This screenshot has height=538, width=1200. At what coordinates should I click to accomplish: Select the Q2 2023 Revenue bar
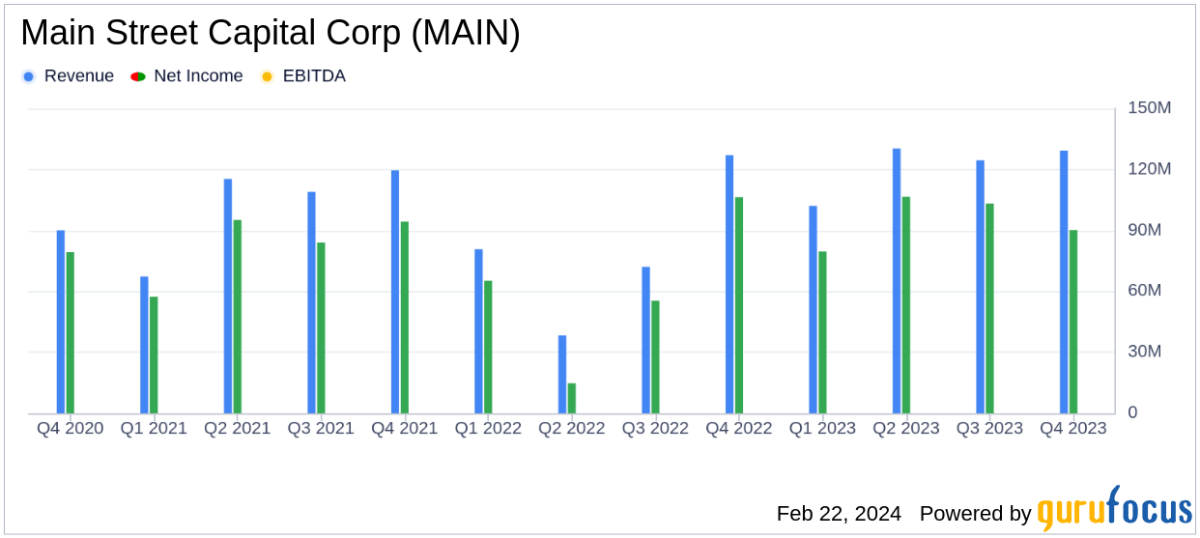[897, 281]
